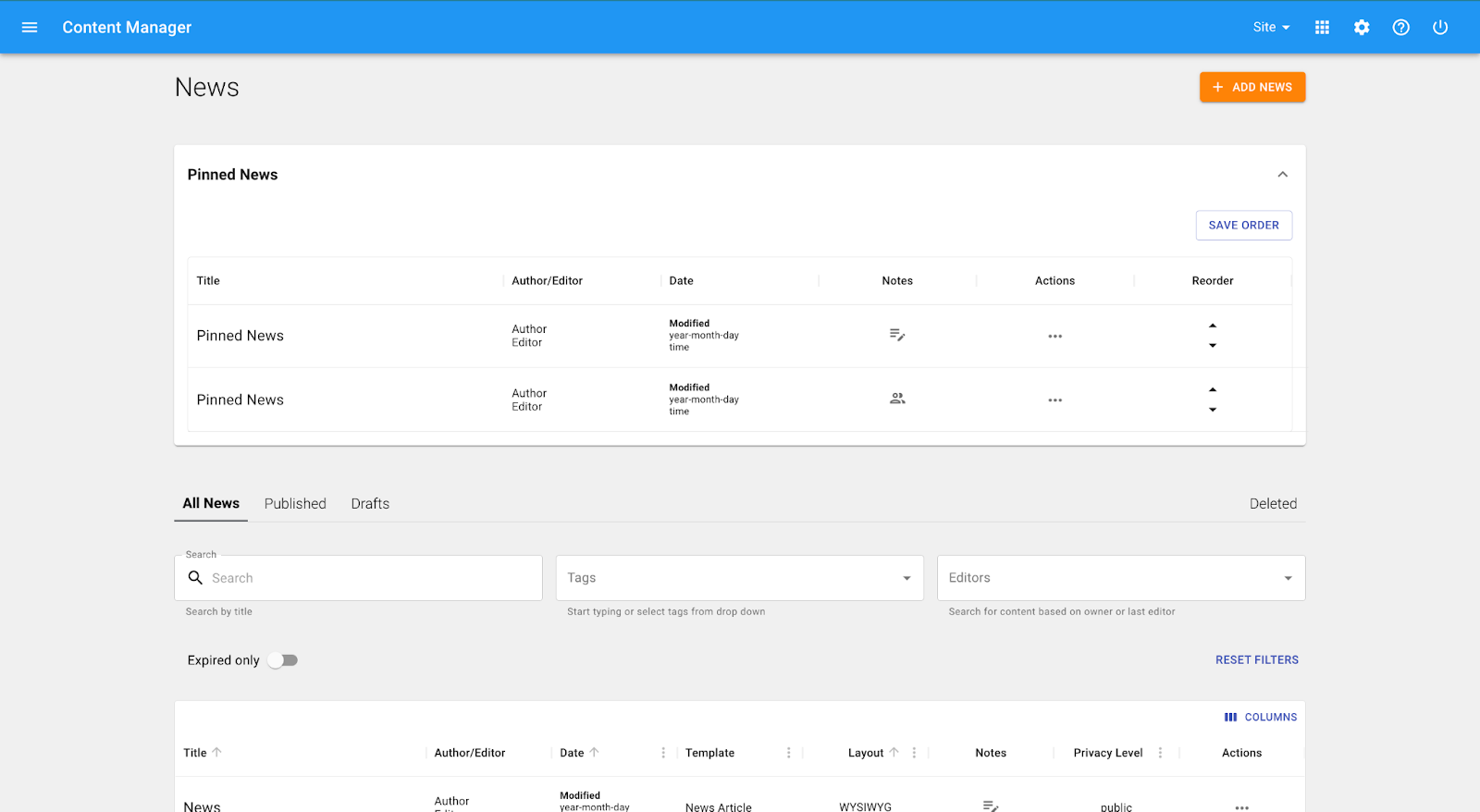1480x812 pixels.
Task: Click the power logout icon
Action: (x=1440, y=28)
